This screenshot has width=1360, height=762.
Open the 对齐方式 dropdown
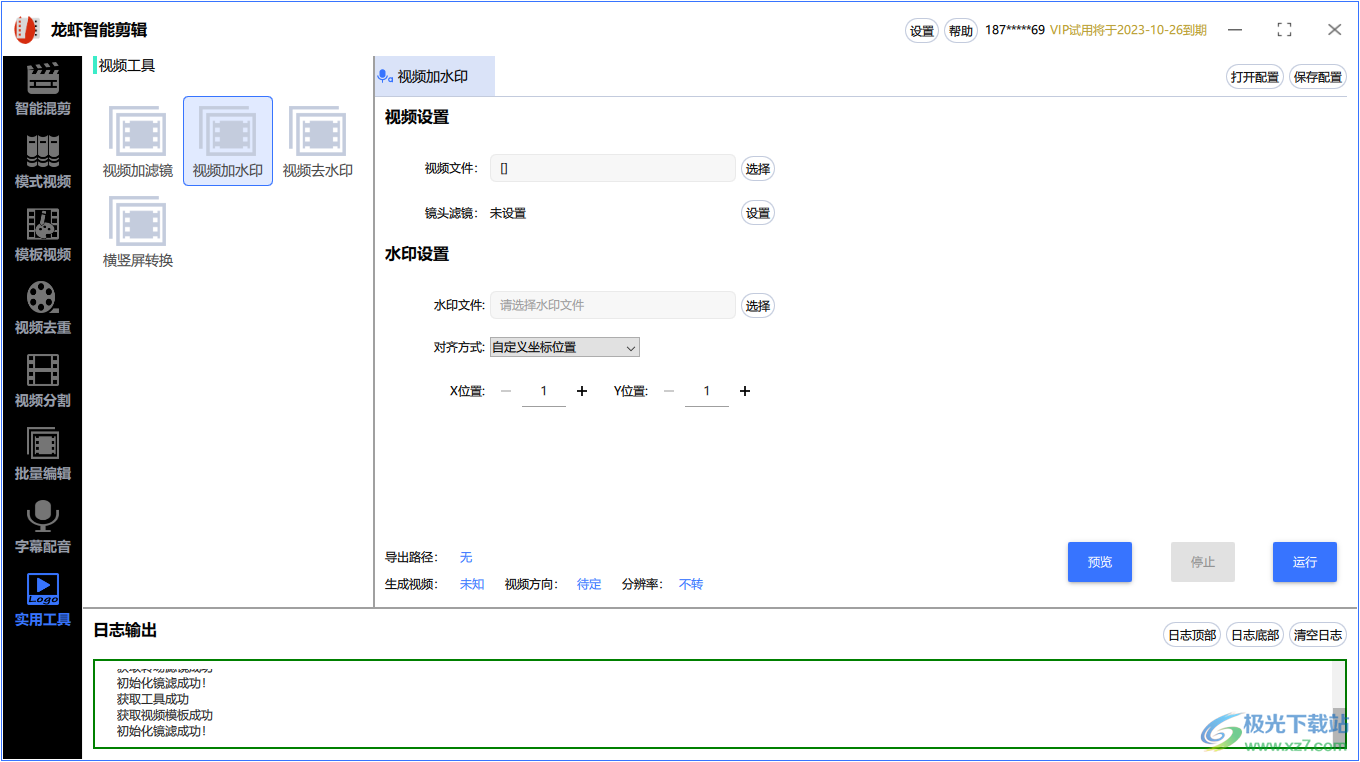[x=564, y=347]
